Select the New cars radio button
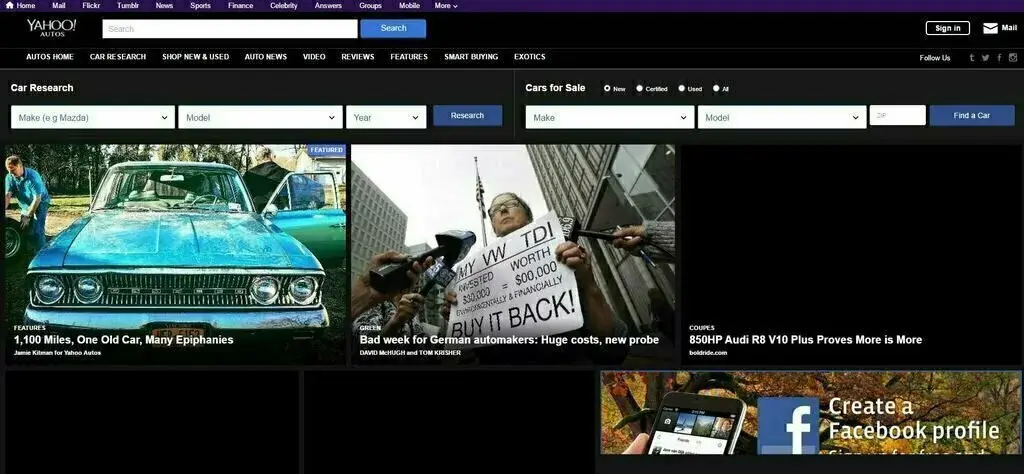 (607, 88)
